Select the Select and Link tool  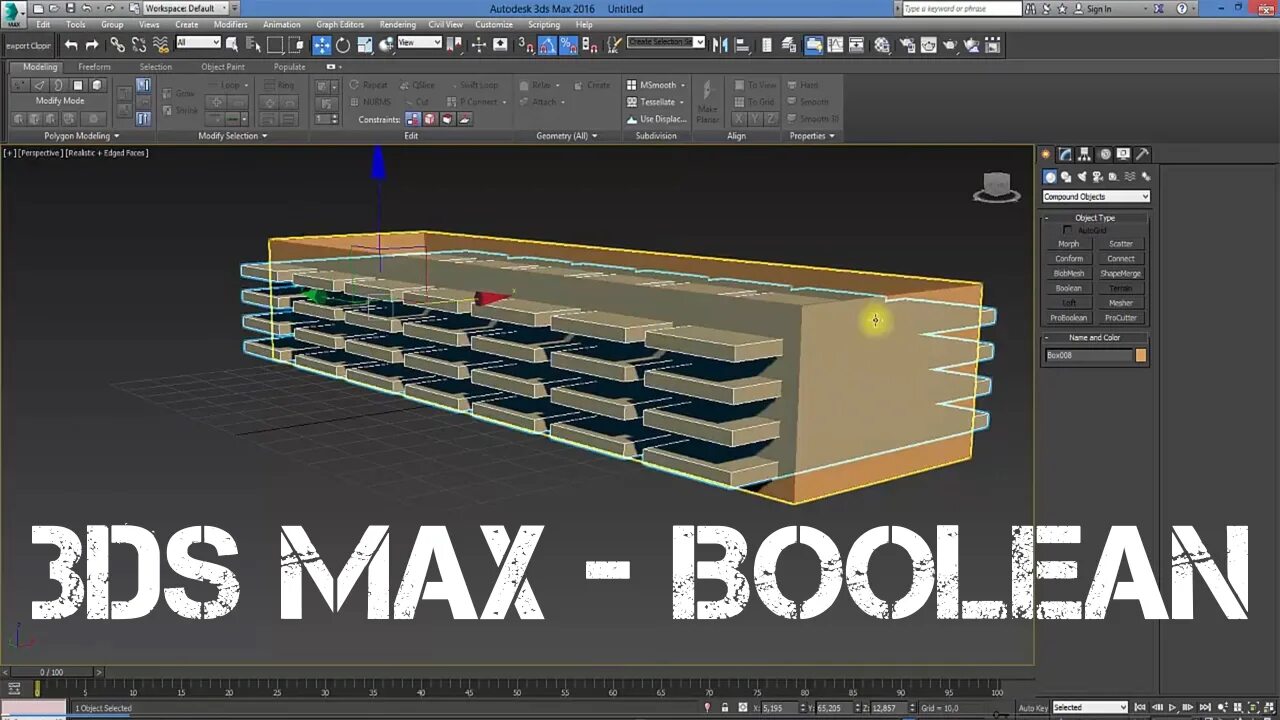click(x=118, y=45)
